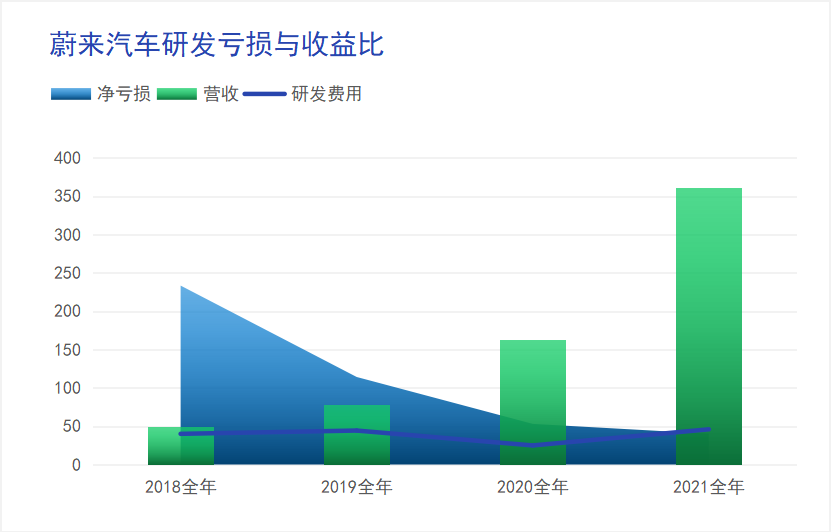This screenshot has height=532, width=831.
Task: Click the 350 y-axis label
Action: [x=67, y=197]
